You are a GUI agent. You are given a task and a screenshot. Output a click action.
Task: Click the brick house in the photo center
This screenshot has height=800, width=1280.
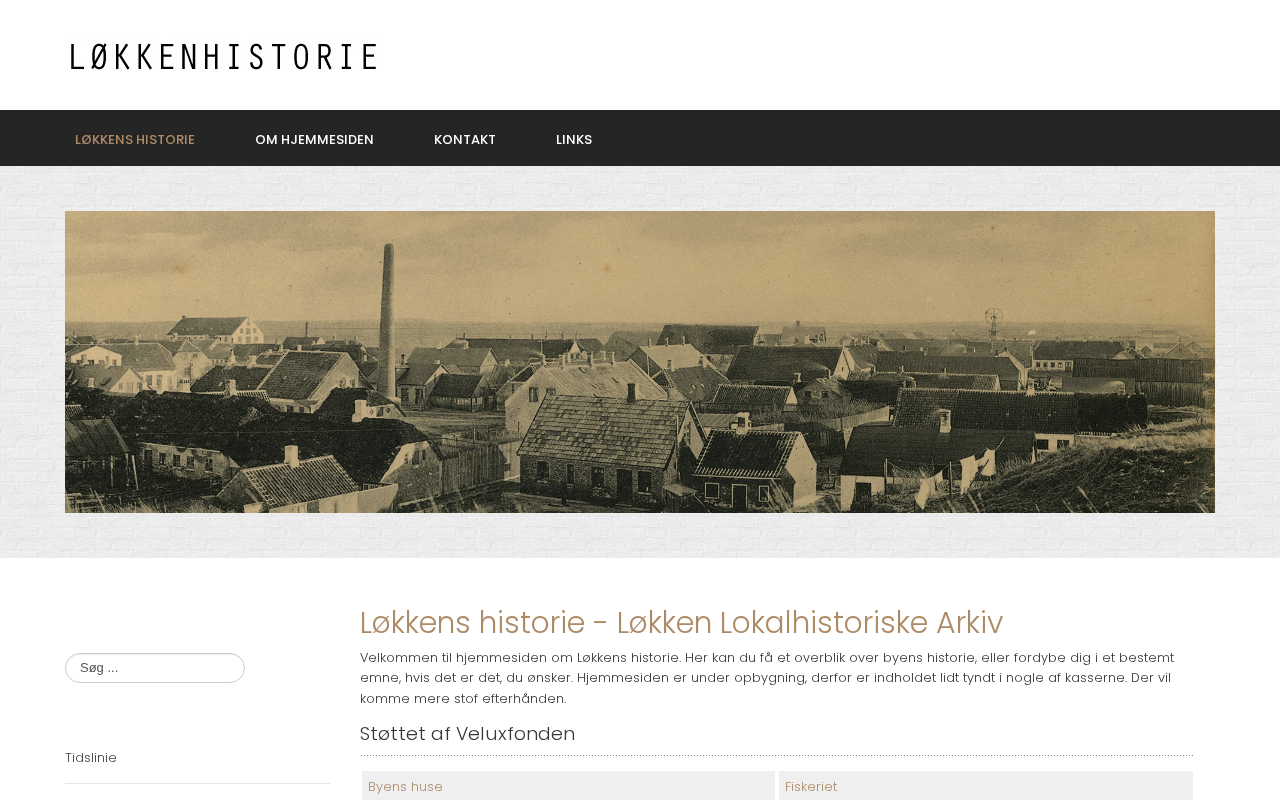point(598,450)
